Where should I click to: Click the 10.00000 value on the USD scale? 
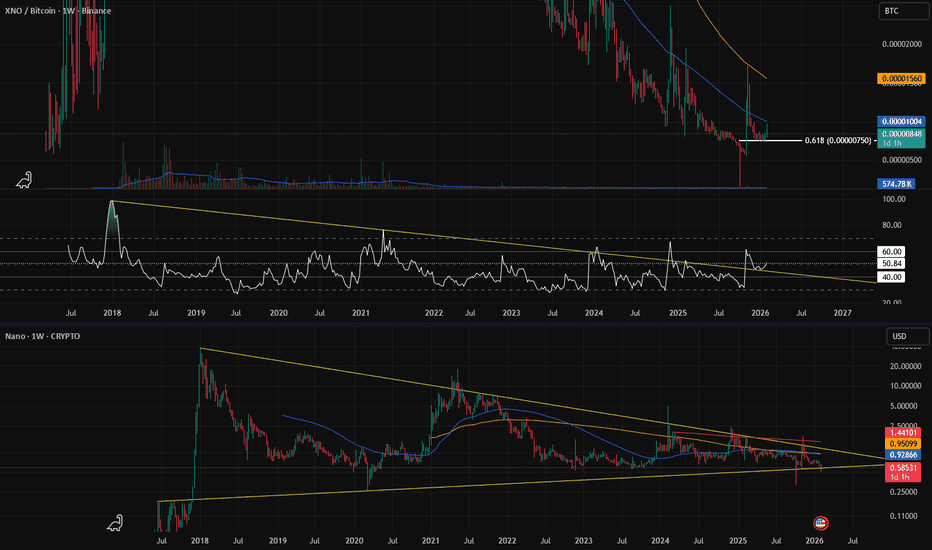click(x=905, y=386)
